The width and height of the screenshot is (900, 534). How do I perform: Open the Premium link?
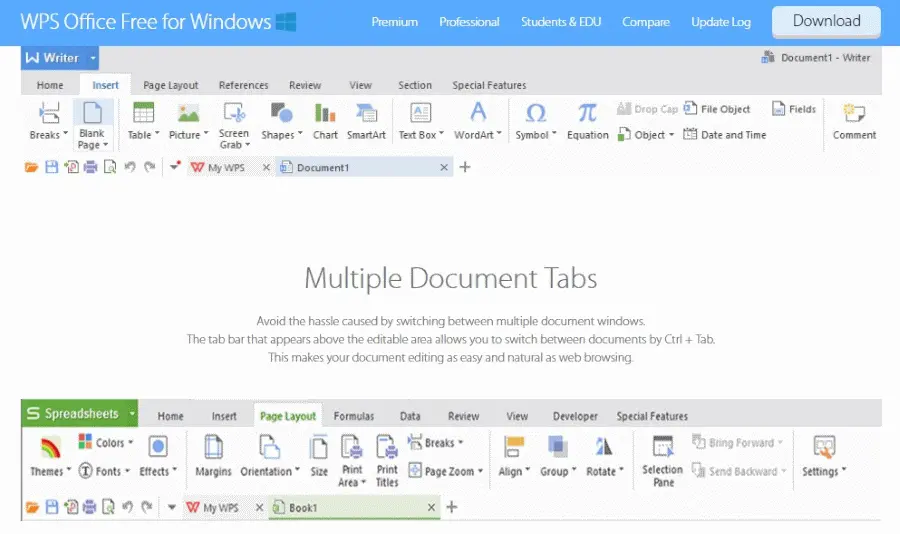(x=394, y=22)
